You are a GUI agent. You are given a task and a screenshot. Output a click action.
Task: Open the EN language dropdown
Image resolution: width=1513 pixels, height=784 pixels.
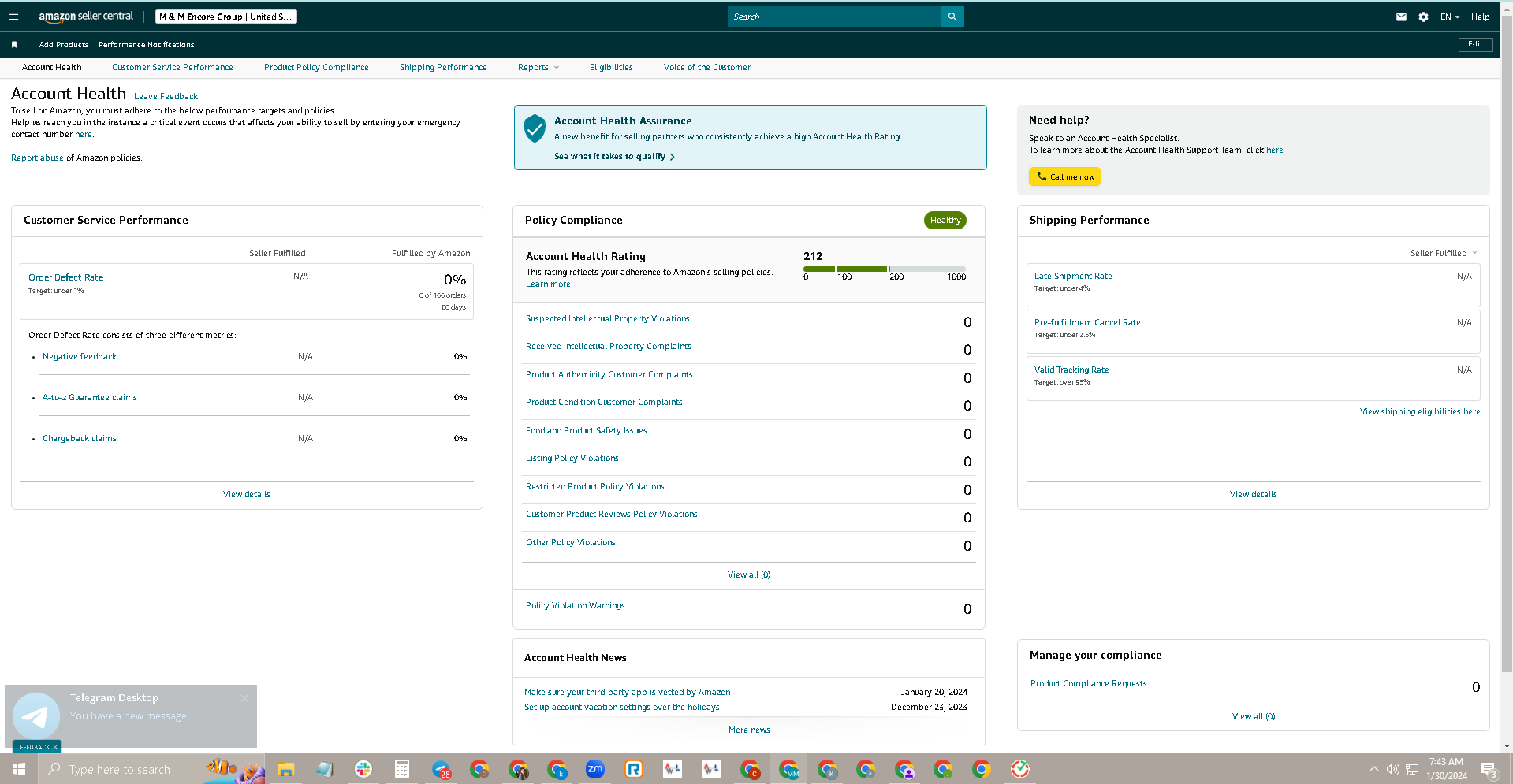(x=1449, y=17)
